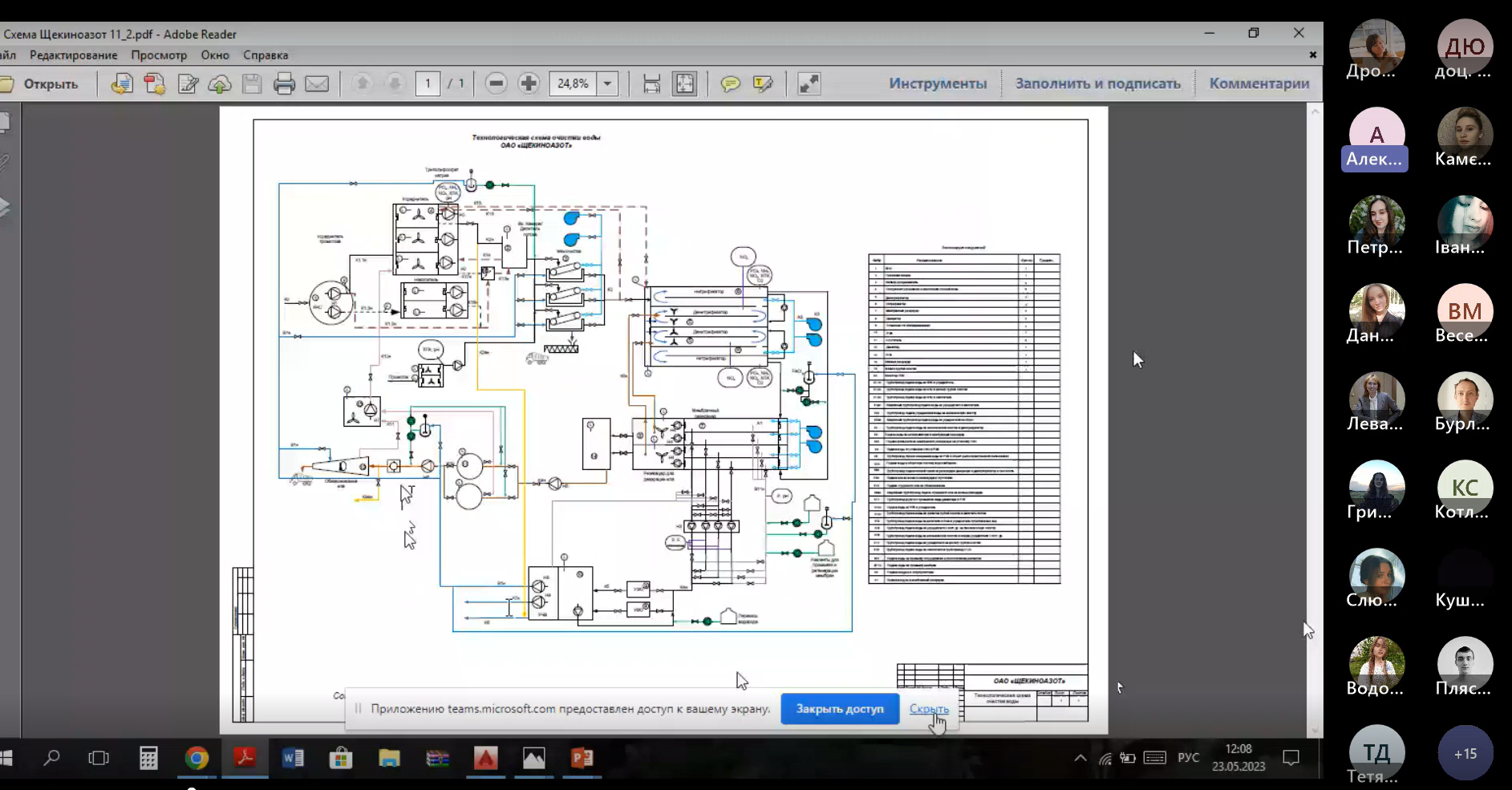Click the РУС language indicator

tap(1188, 758)
